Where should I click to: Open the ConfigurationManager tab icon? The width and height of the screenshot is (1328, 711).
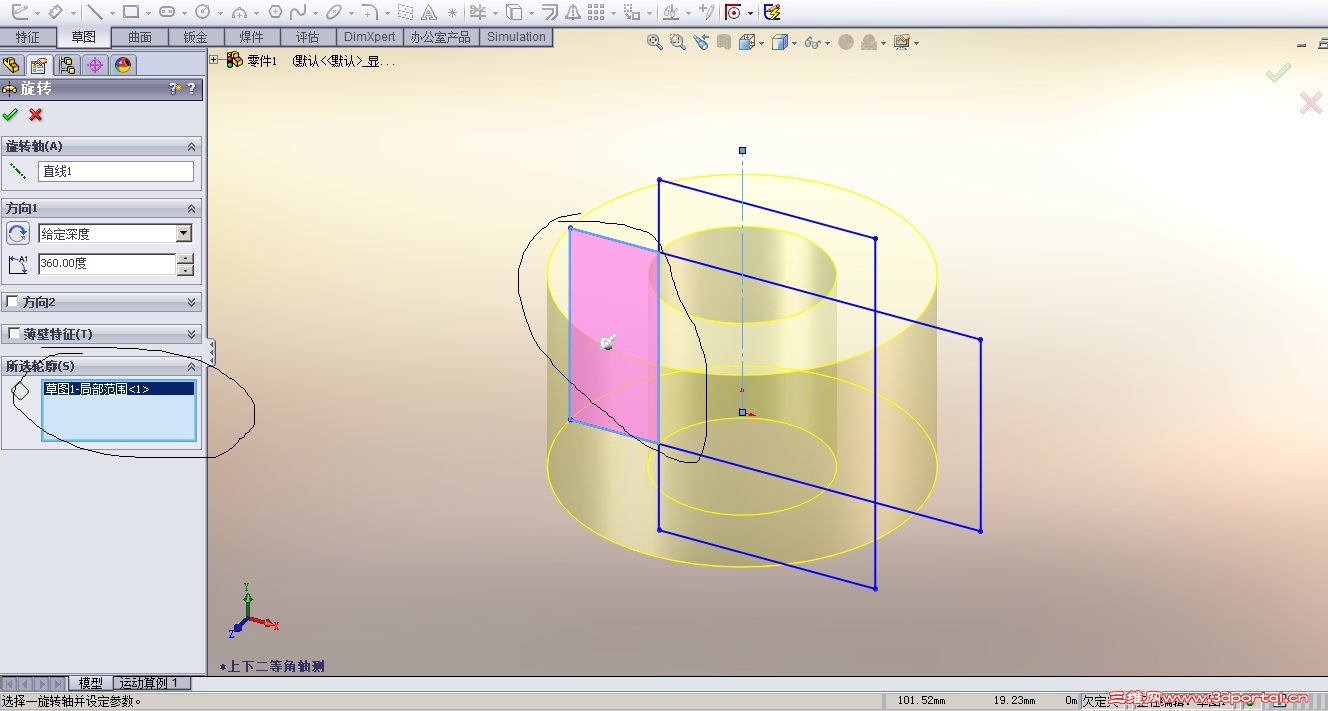(67, 65)
